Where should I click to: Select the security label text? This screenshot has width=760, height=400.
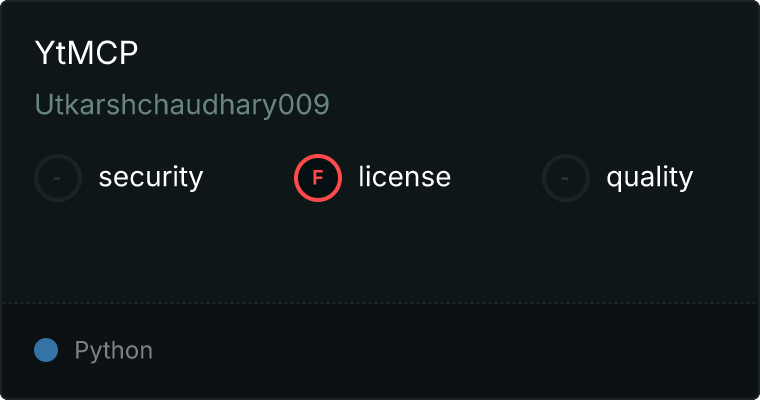click(151, 177)
